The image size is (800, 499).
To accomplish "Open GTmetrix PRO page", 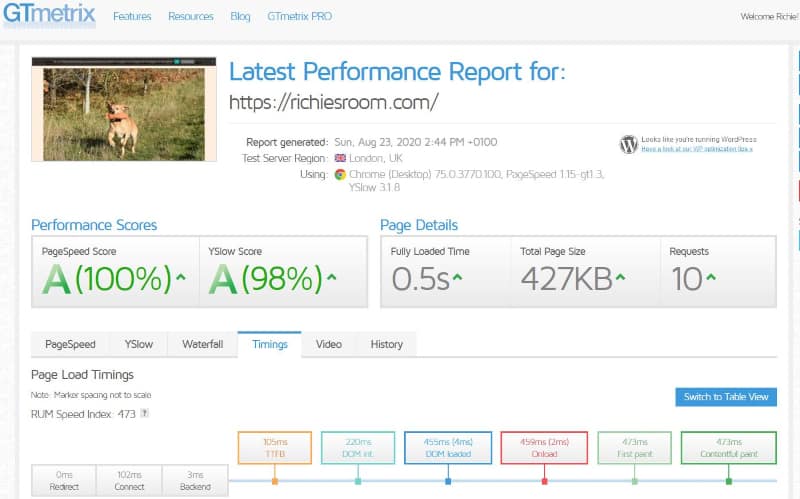I will 299,16.
